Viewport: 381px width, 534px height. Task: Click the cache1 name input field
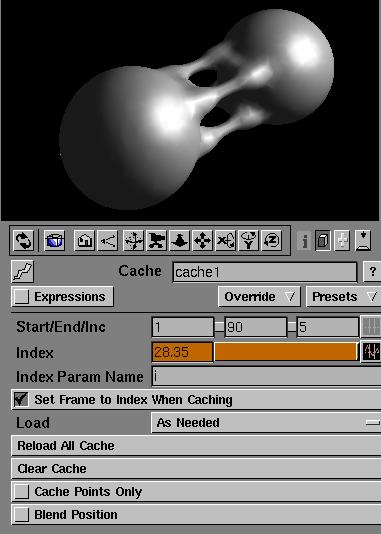coord(265,272)
